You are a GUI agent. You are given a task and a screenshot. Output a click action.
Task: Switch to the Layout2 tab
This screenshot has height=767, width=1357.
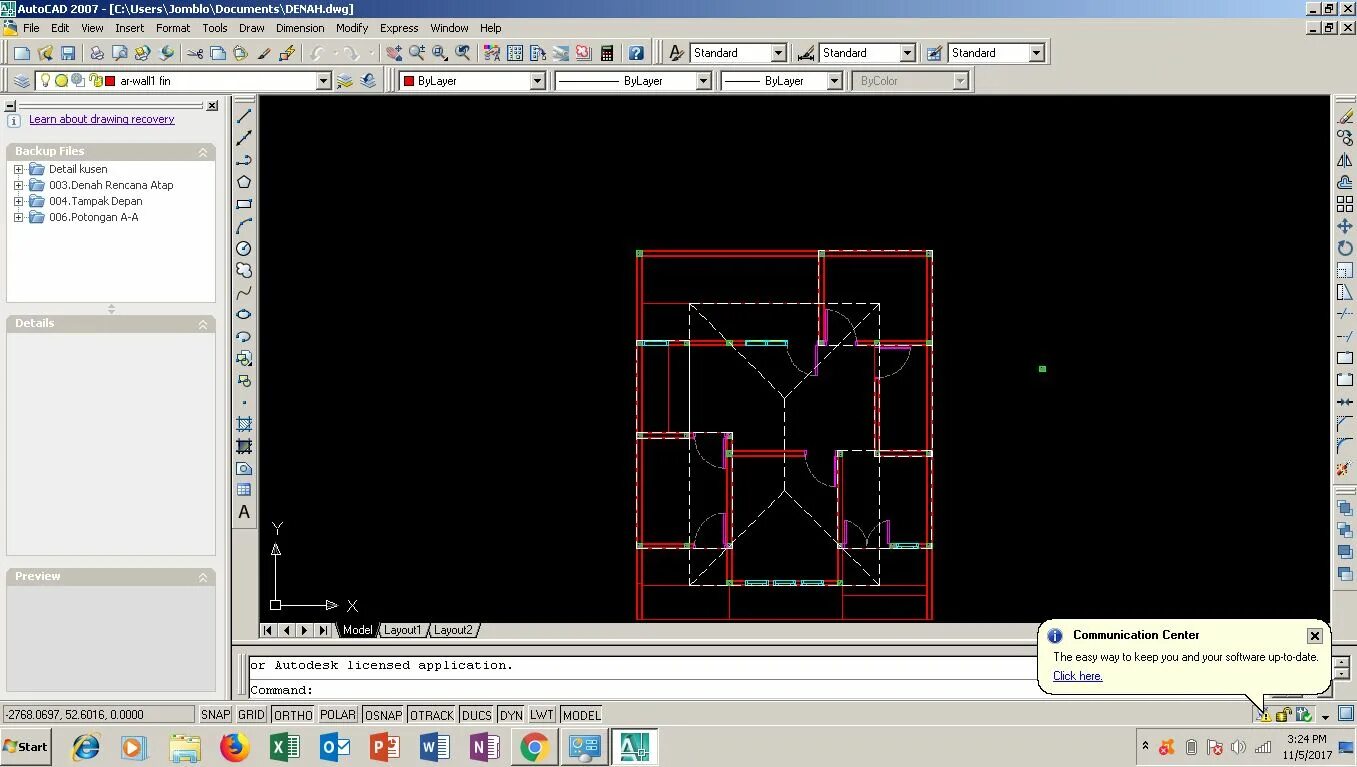click(453, 630)
